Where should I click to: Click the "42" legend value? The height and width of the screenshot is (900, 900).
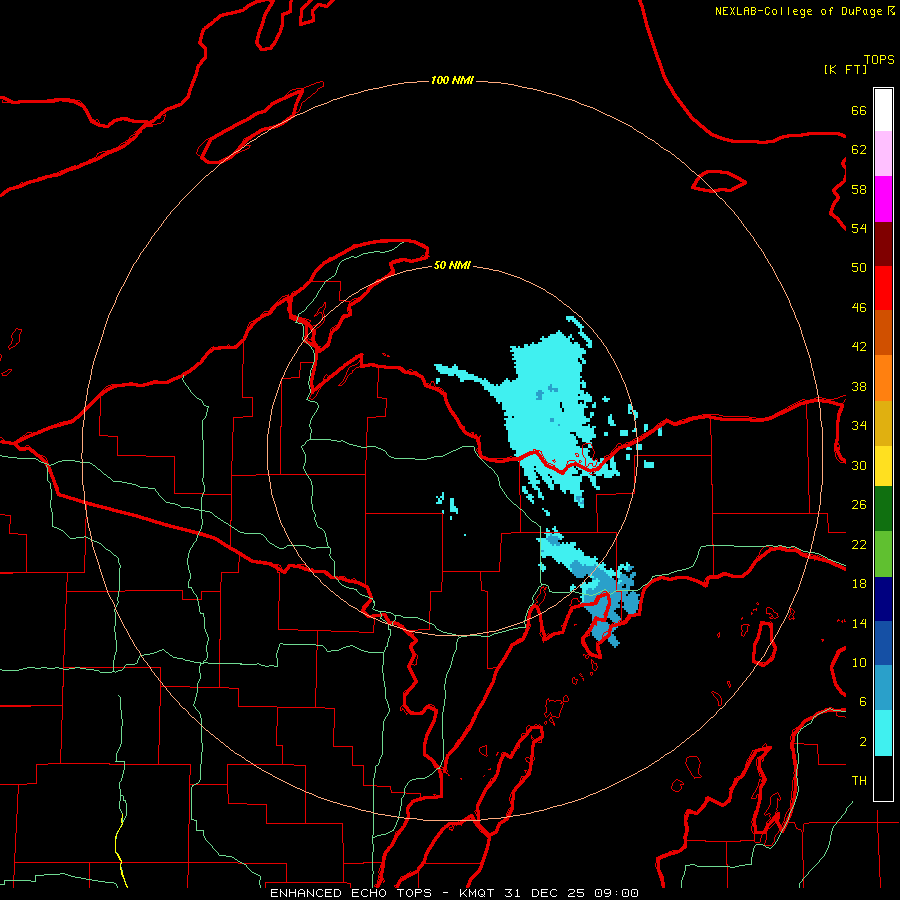point(859,347)
